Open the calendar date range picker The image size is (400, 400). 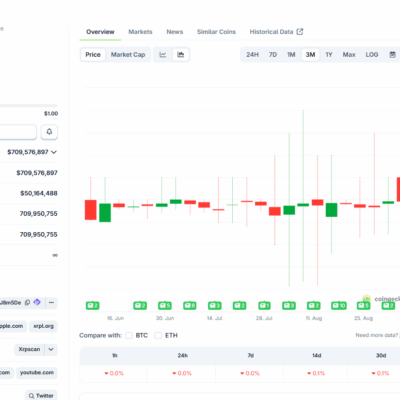[x=393, y=55]
